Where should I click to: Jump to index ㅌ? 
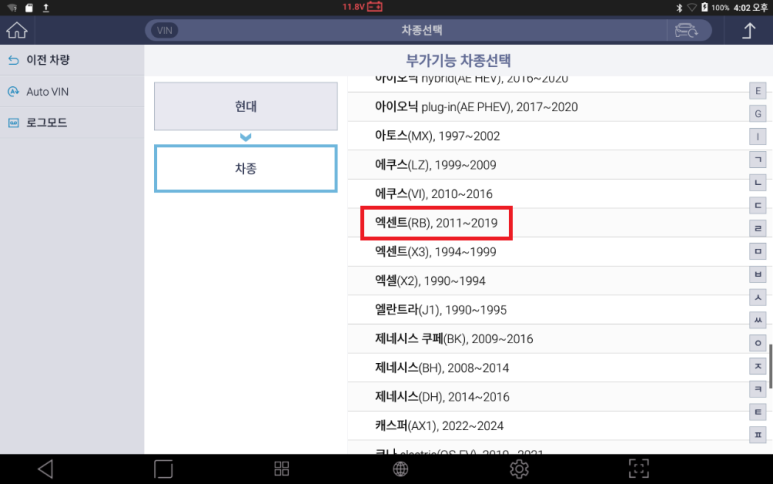[x=758, y=412]
